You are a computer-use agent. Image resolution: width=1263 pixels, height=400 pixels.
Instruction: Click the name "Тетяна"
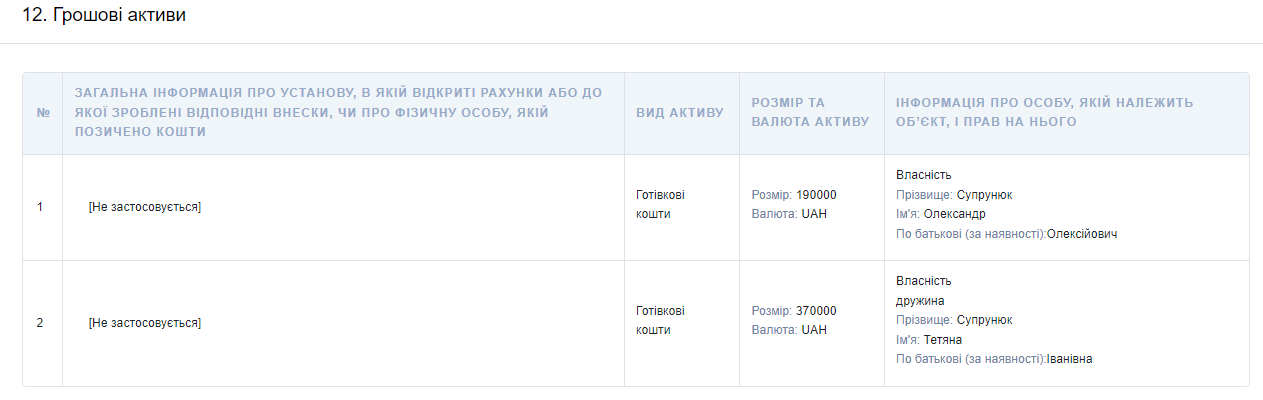coord(942,340)
